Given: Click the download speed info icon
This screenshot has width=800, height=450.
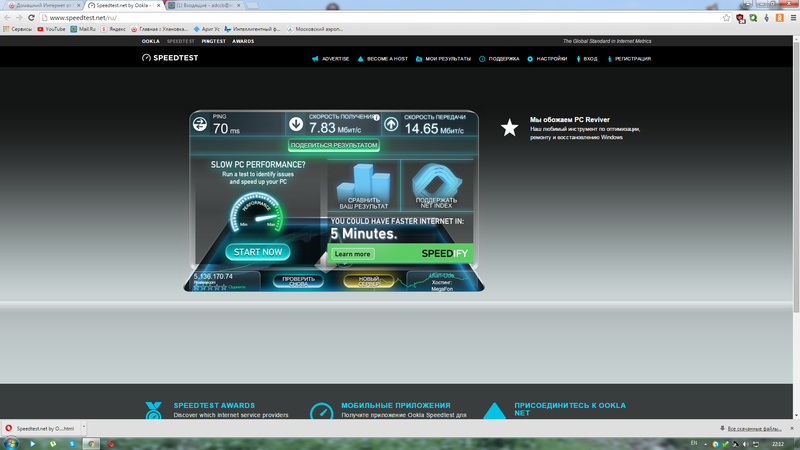Looking at the screenshot, I should (376, 116).
